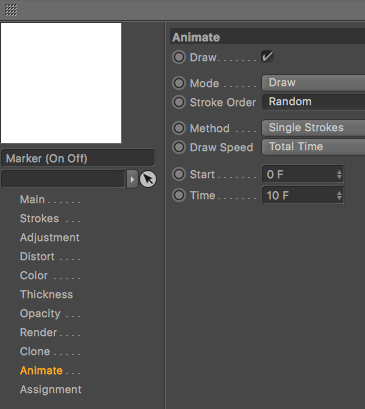The height and width of the screenshot is (409, 365).
Task: Switch to the Distort tab
Action: tap(37, 256)
